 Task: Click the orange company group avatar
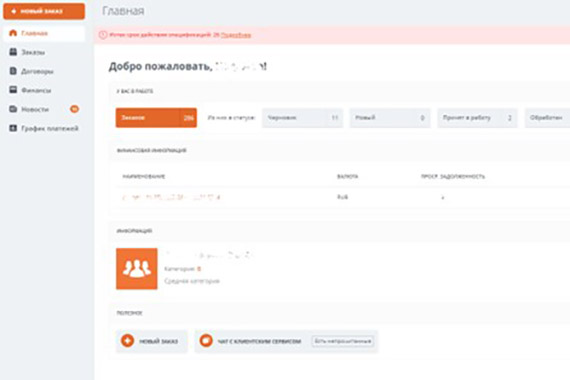(137, 269)
